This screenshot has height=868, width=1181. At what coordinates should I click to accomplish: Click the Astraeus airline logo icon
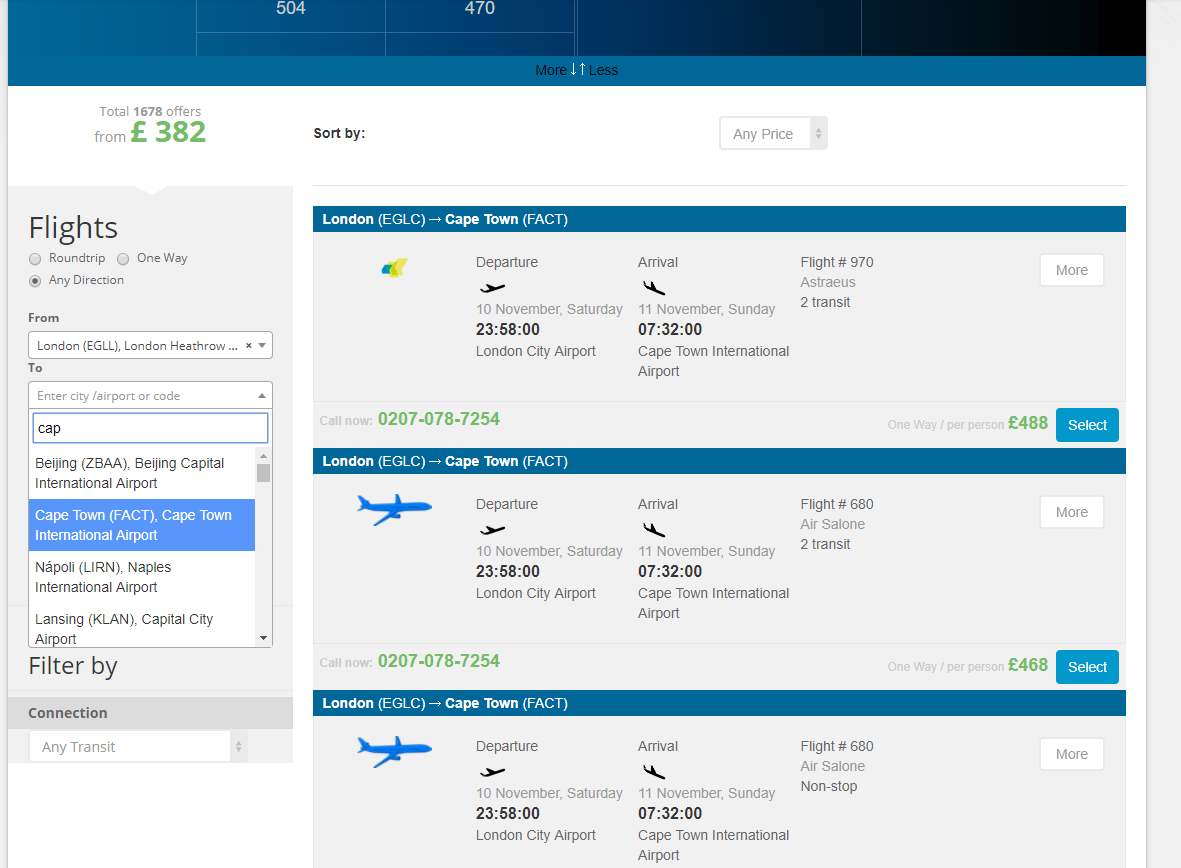[395, 268]
